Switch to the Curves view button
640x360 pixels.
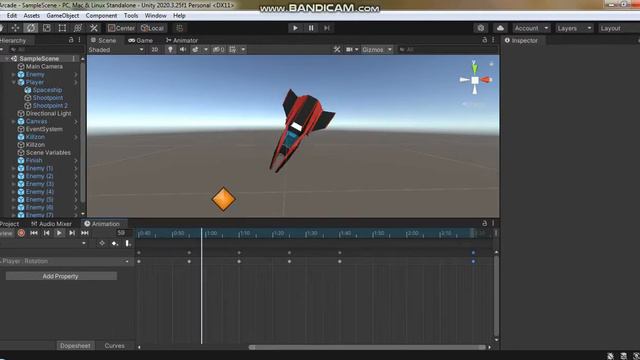click(x=115, y=346)
